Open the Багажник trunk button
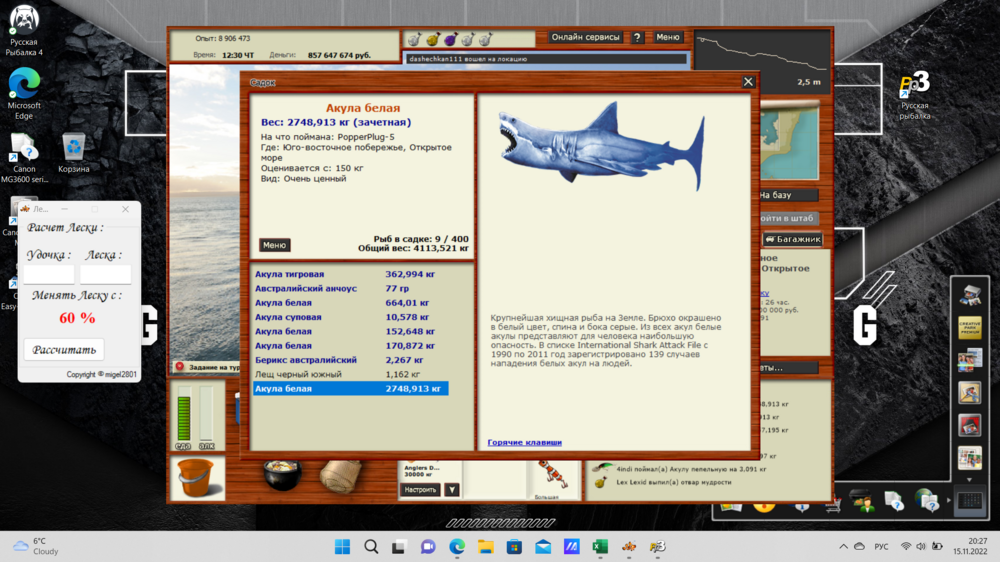1000x562 pixels. (793, 239)
